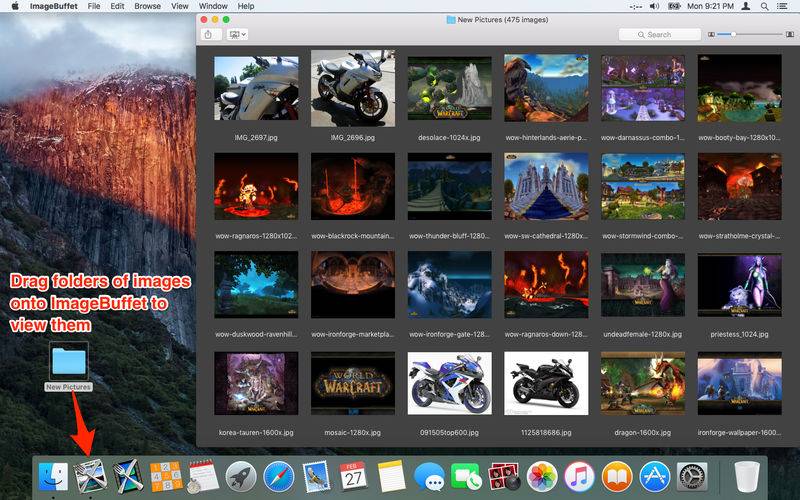Open the Help menu
800x500 pixels.
coord(246,6)
